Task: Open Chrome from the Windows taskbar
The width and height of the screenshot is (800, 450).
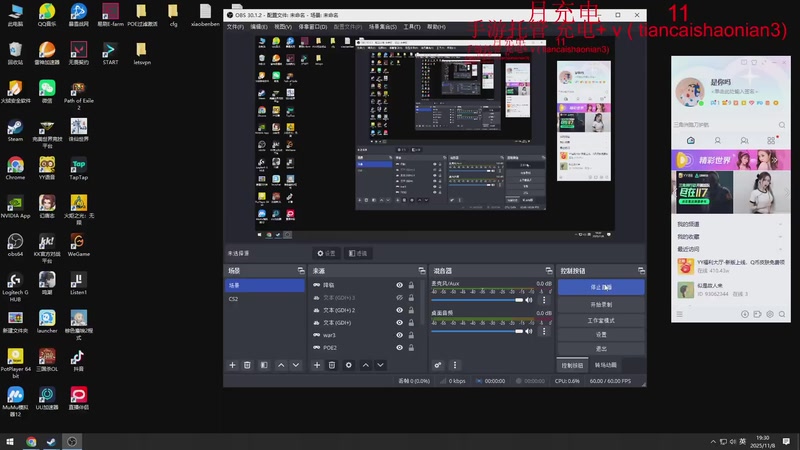Action: point(31,441)
